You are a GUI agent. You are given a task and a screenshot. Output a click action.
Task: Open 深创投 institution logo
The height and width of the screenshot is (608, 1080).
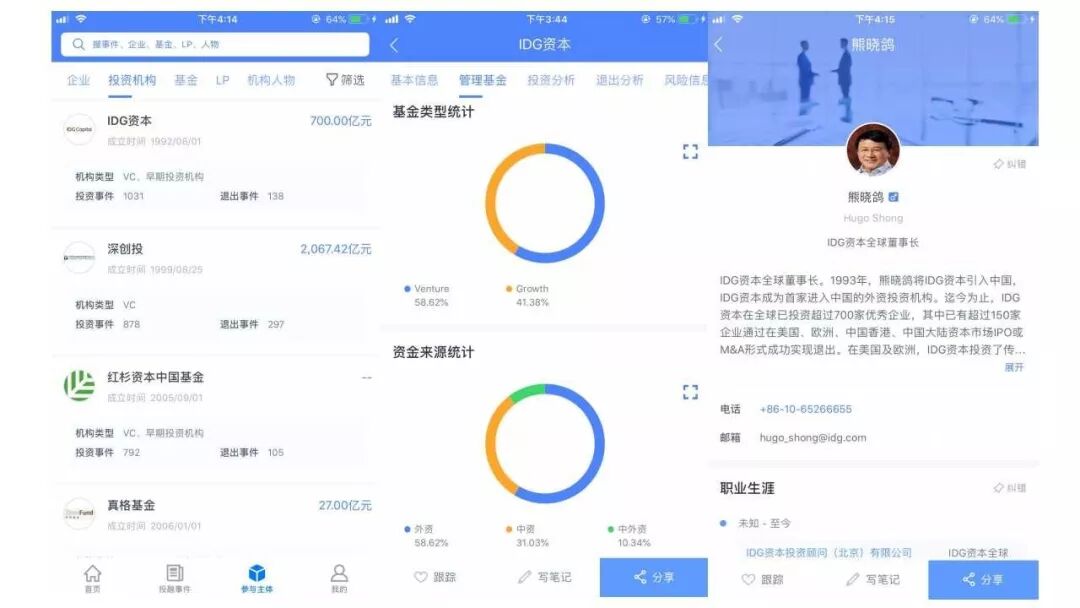[x=79, y=258]
